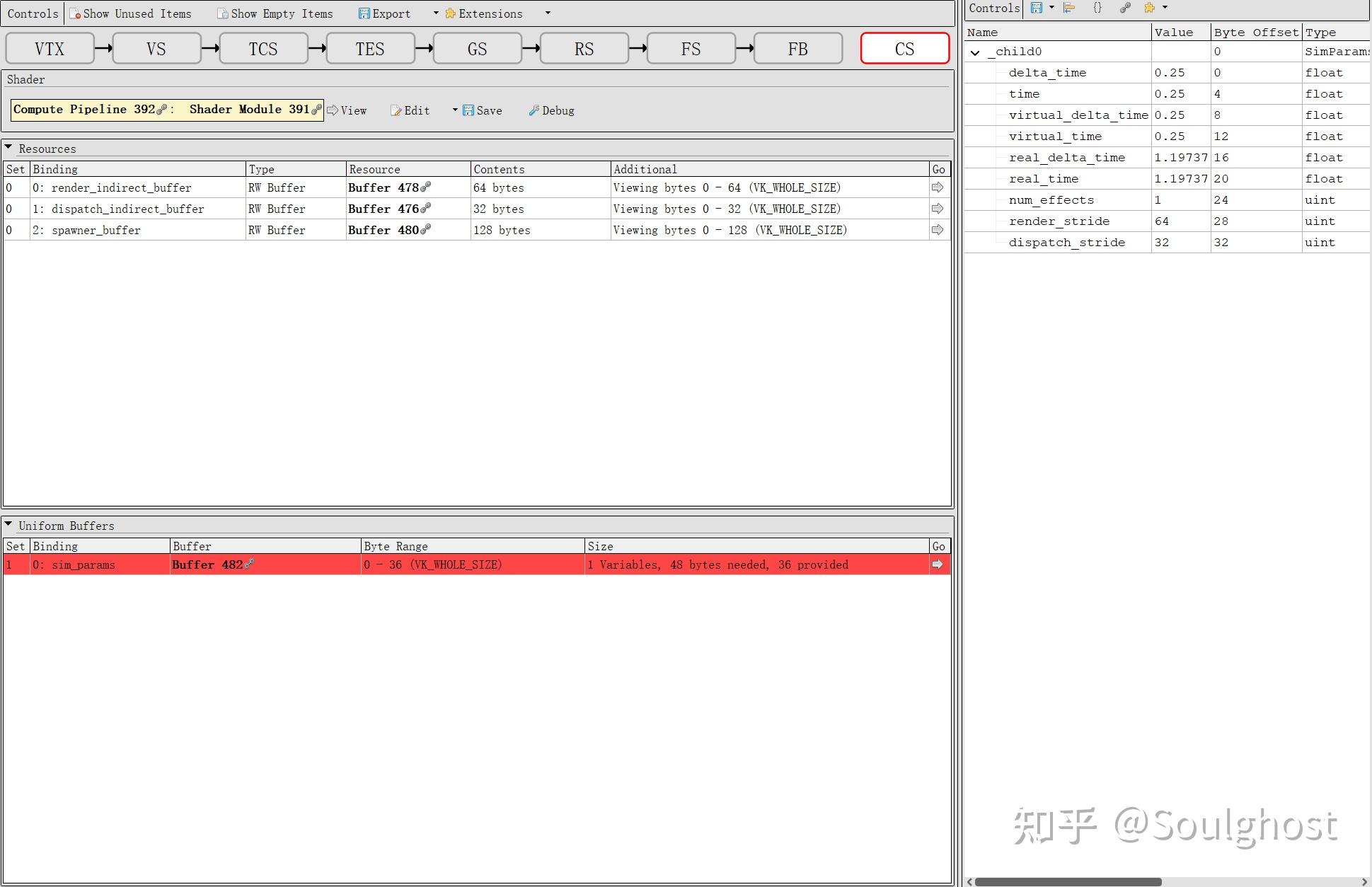Click the orange align-offsets icon beside the save icon

pos(1069,8)
